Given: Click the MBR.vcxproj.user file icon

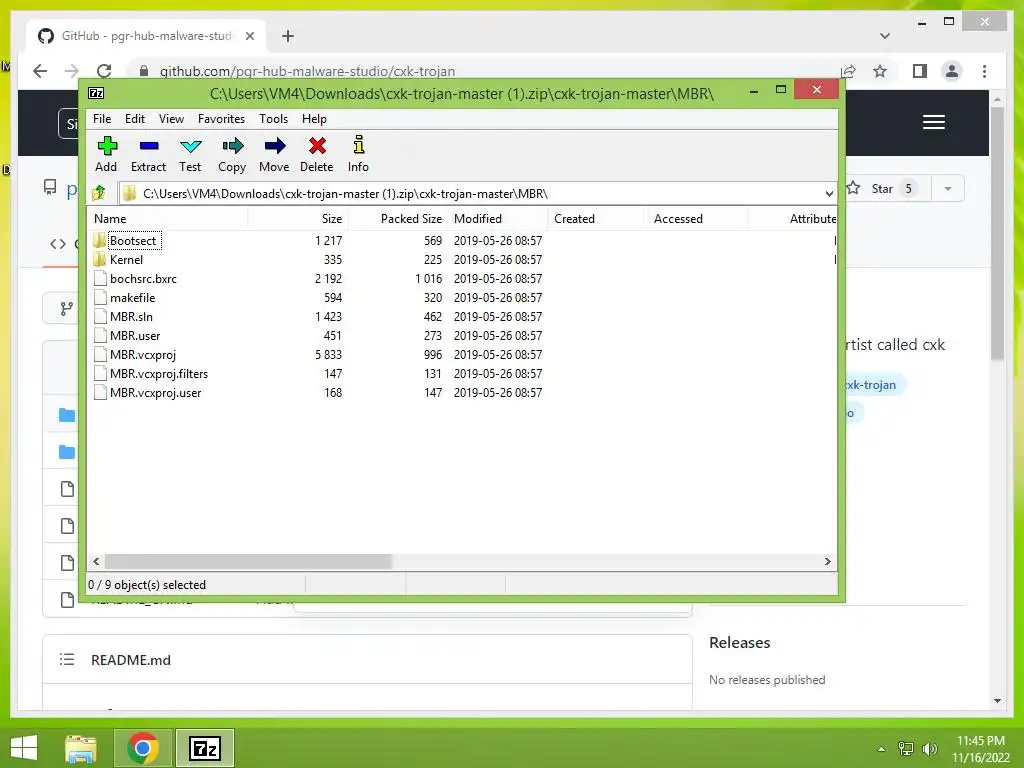Looking at the screenshot, I should click(100, 392).
